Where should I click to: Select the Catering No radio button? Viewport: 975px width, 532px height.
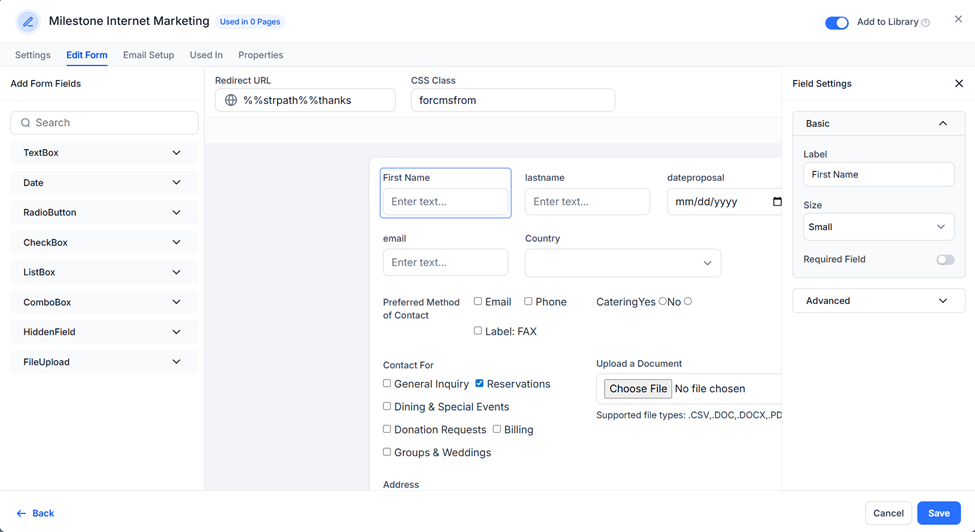tap(688, 301)
